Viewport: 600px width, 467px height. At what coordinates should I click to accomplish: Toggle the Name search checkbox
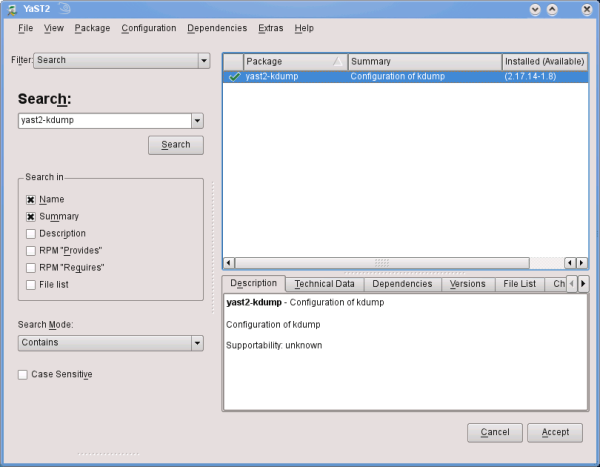click(31, 200)
